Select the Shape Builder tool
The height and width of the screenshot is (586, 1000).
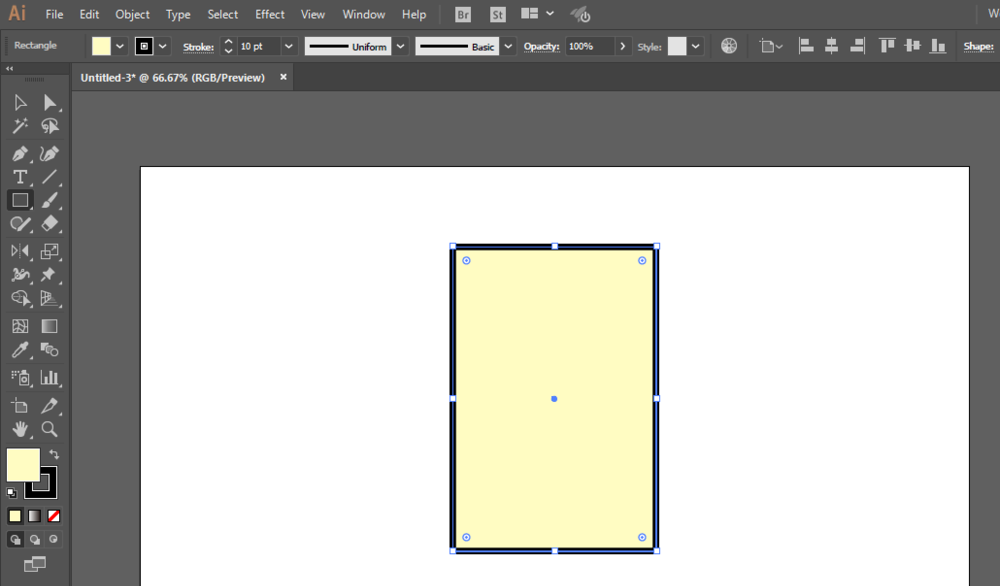pos(20,298)
